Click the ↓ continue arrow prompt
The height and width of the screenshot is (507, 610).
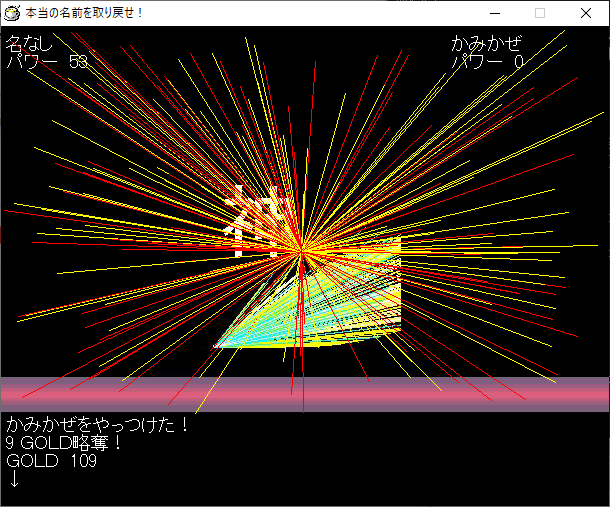[14, 479]
